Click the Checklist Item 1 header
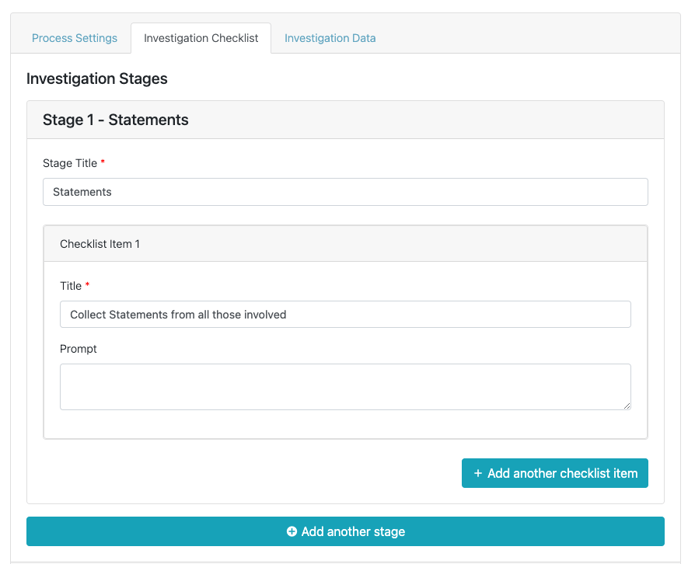Image resolution: width=688 pixels, height=564 pixels. click(x=345, y=244)
